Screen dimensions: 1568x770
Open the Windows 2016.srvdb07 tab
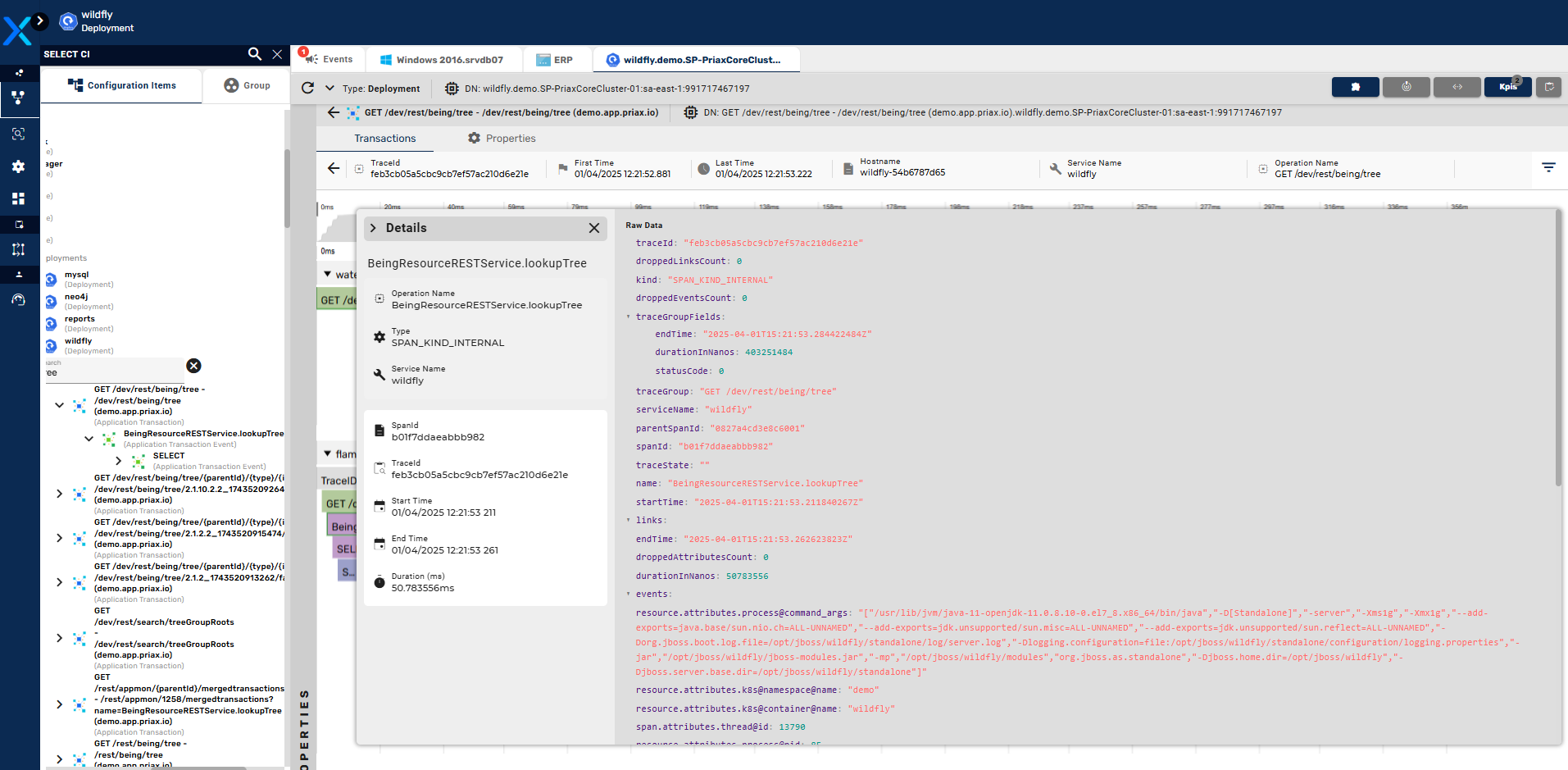pyautogui.click(x=442, y=60)
